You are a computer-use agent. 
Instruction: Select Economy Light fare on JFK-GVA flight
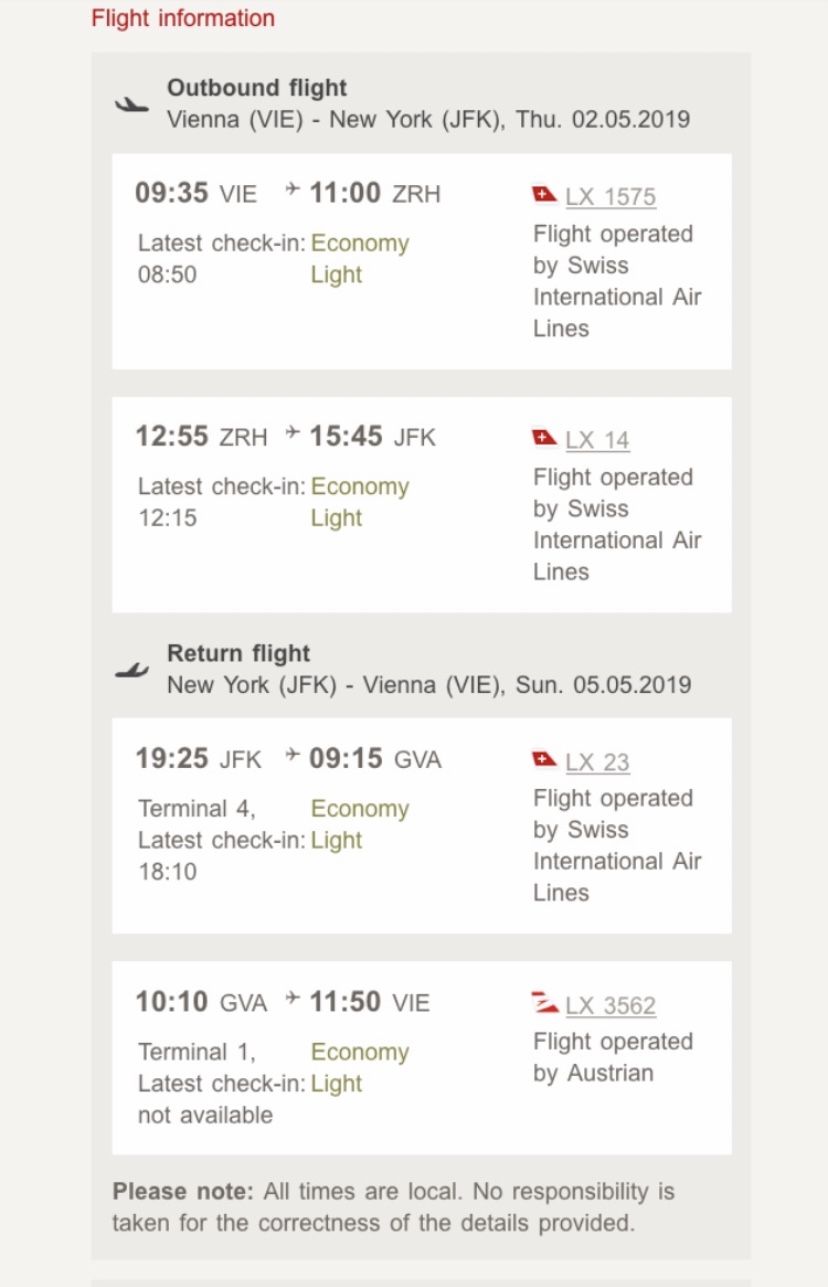(360, 824)
